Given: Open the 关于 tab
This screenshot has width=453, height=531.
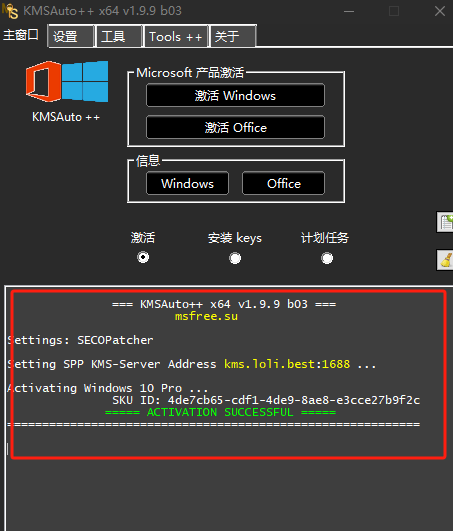Looking at the screenshot, I should [233, 36].
